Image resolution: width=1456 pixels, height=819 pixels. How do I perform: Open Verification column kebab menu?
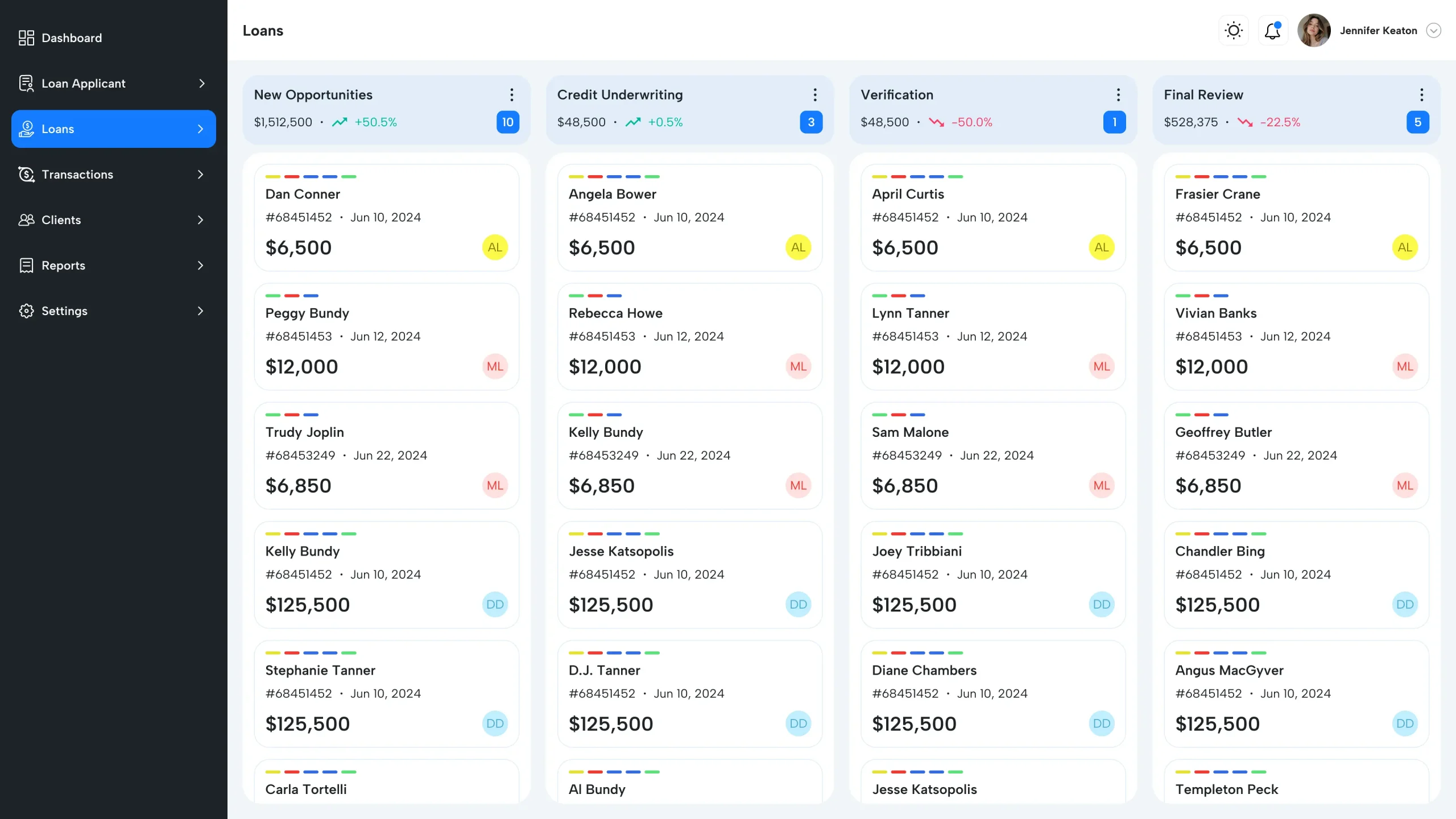[x=1118, y=94]
